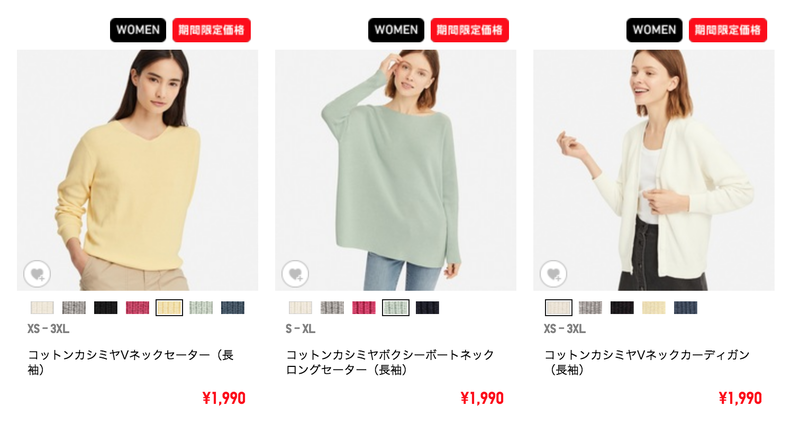Viewport: 800px width, 424px height.
Task: Select blue swatch for V-neck cardigan
Action: tap(685, 308)
